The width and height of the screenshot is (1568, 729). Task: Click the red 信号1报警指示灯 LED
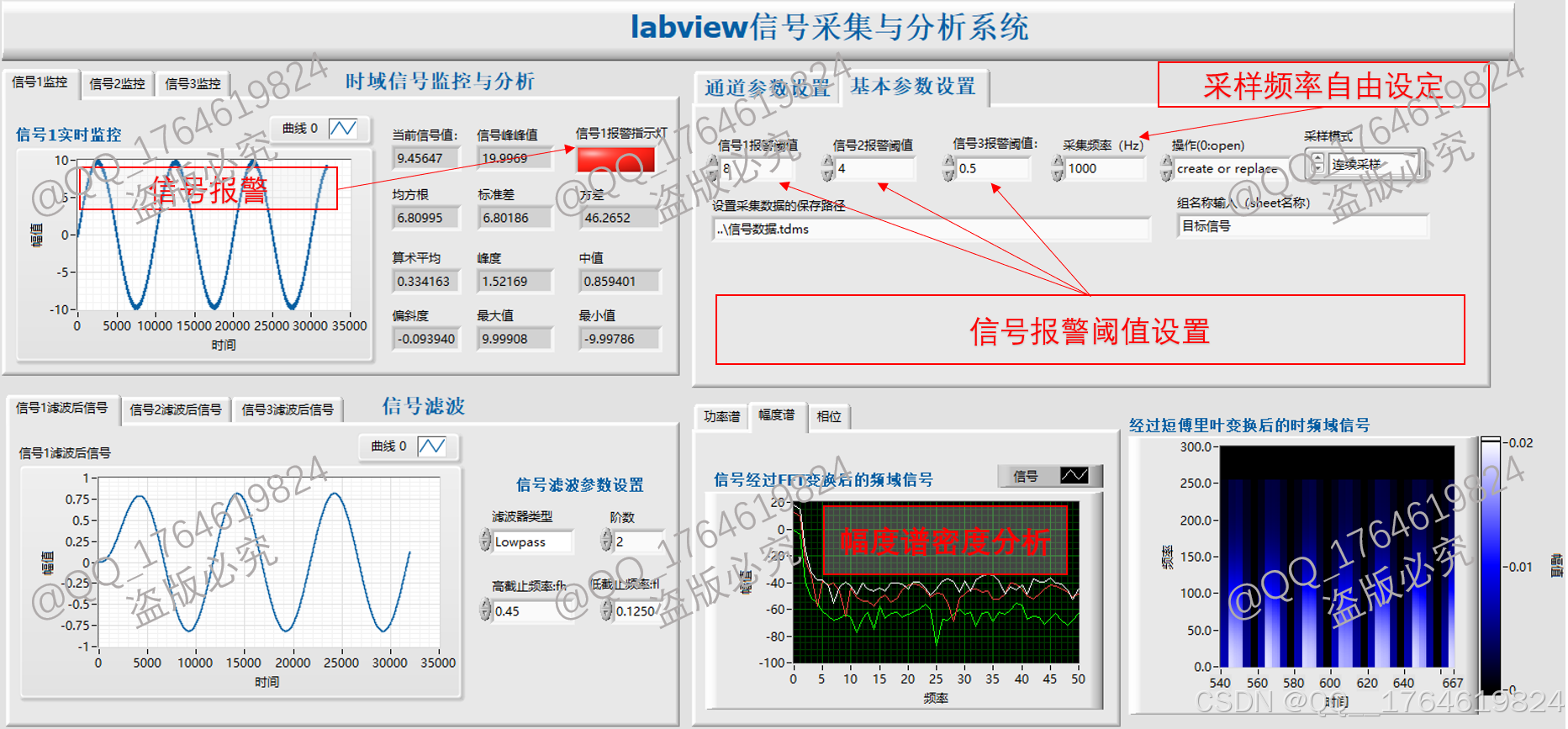coord(616,159)
